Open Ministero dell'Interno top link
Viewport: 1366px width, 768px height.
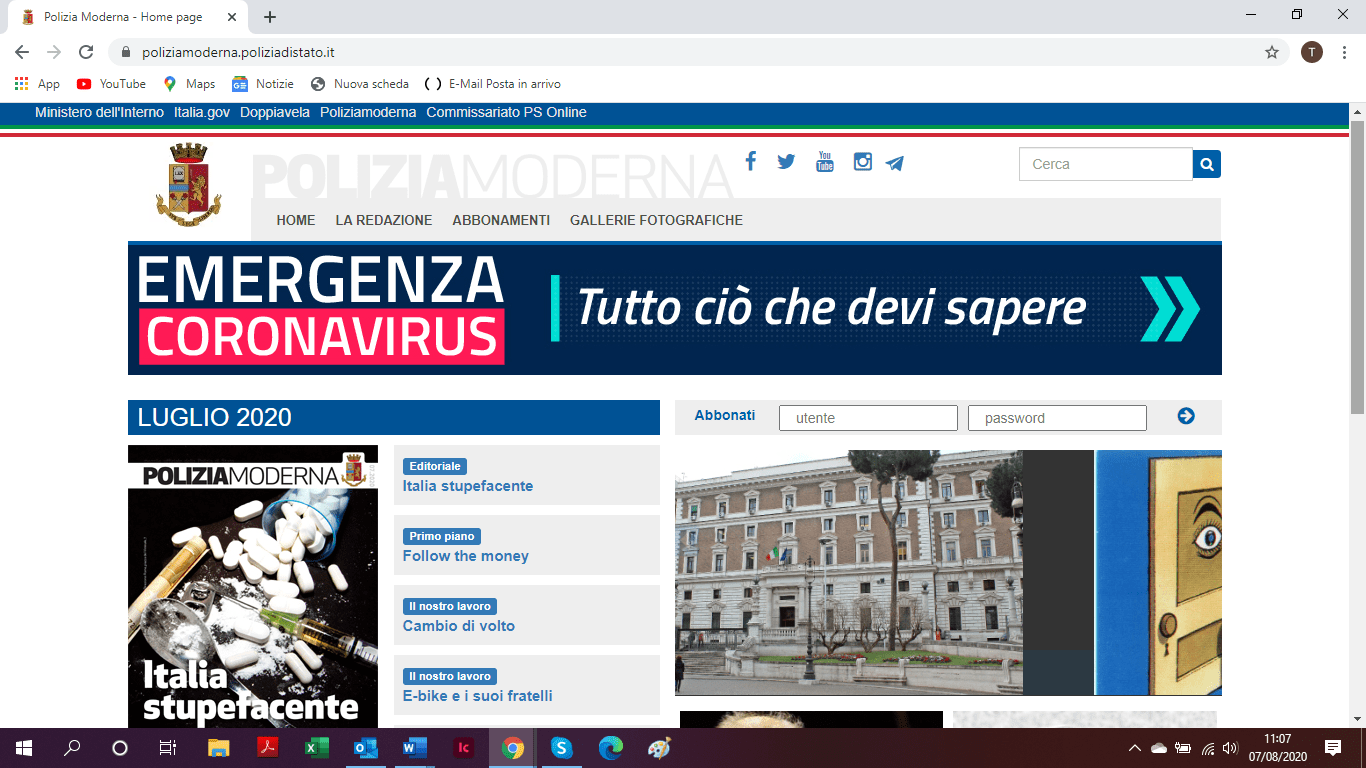99,112
